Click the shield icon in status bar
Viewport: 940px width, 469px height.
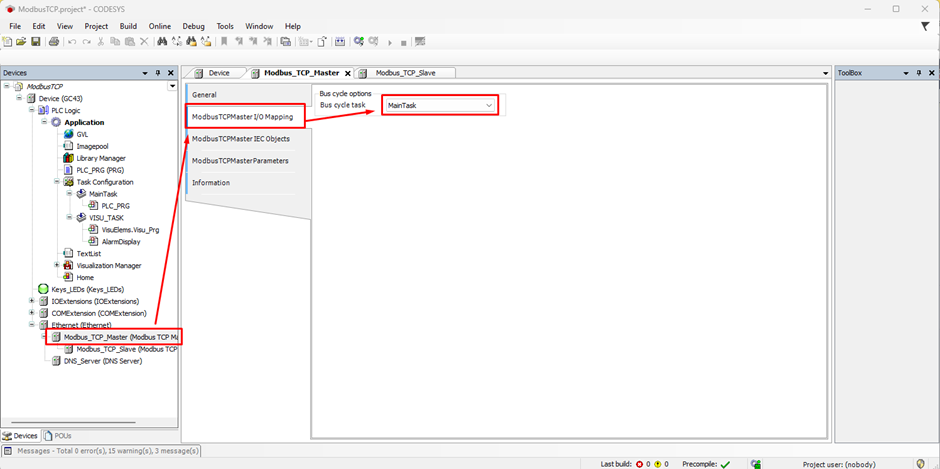(920, 464)
